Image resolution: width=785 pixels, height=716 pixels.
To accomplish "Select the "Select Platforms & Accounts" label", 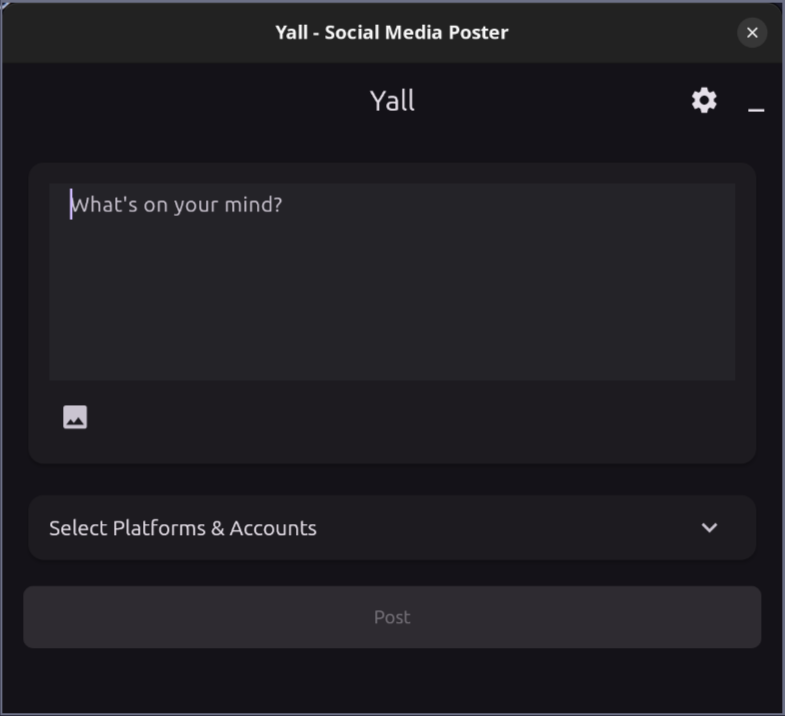I will click(x=183, y=528).
